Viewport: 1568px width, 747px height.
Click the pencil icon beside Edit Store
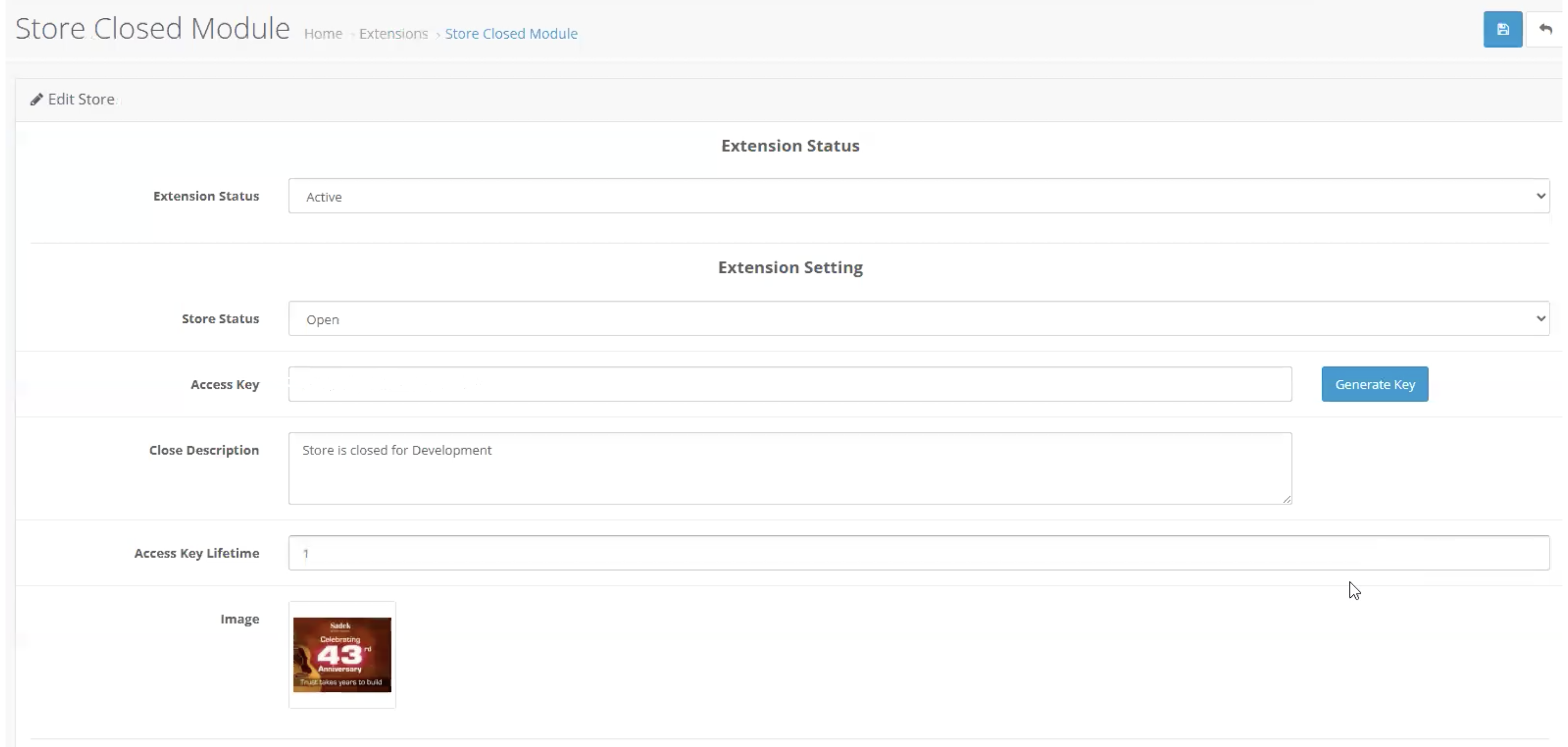pos(36,99)
